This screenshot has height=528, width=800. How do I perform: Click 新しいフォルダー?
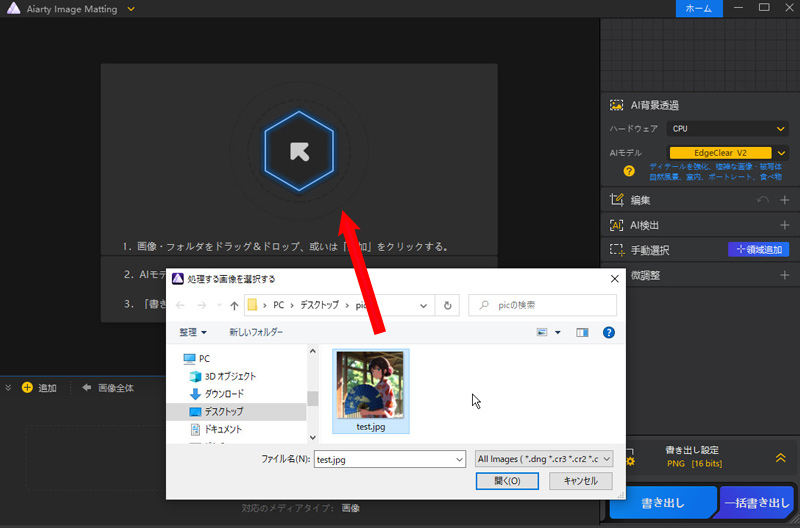pyautogui.click(x=256, y=332)
